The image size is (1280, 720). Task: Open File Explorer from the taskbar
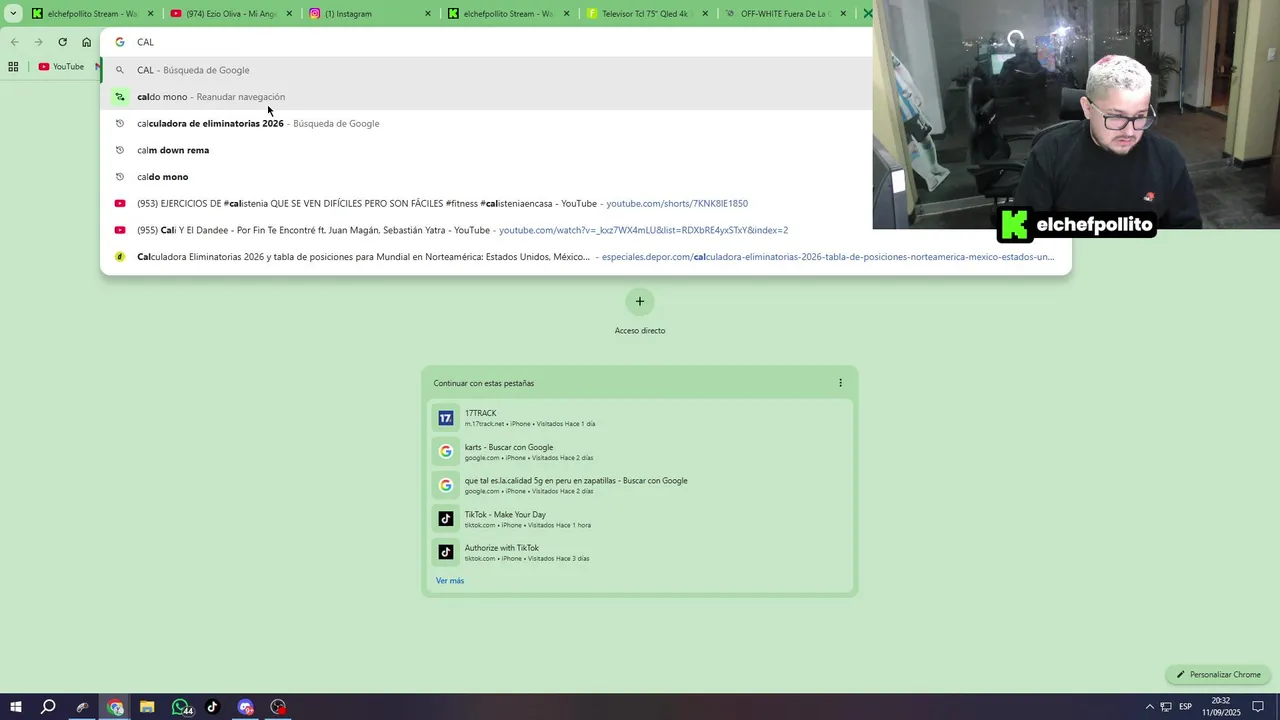pos(147,707)
